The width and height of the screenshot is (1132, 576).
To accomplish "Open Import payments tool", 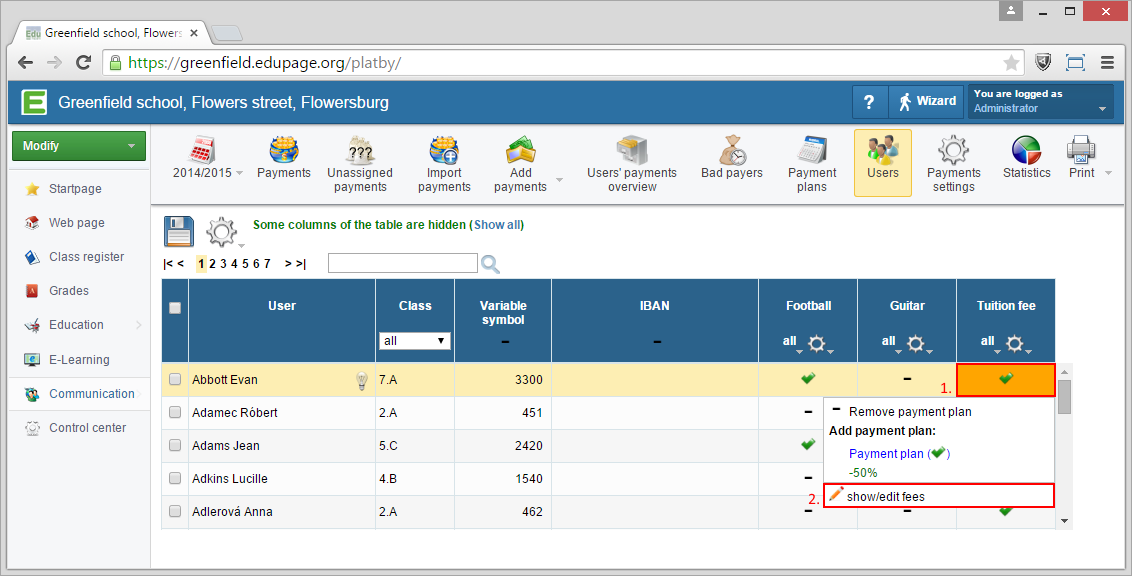I will (444, 165).
